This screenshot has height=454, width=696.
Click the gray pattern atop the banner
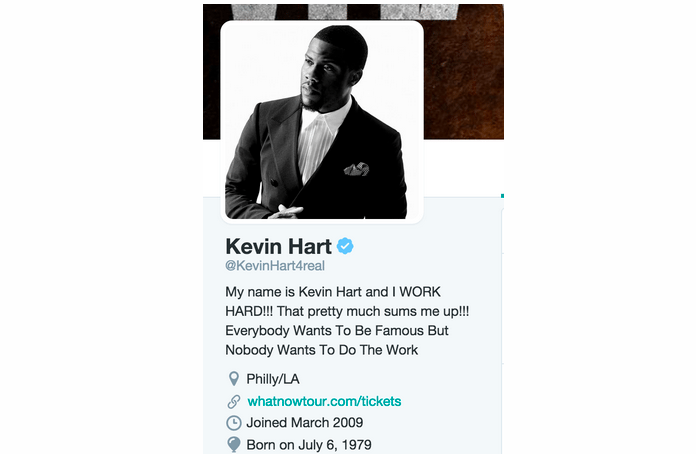[344, 12]
